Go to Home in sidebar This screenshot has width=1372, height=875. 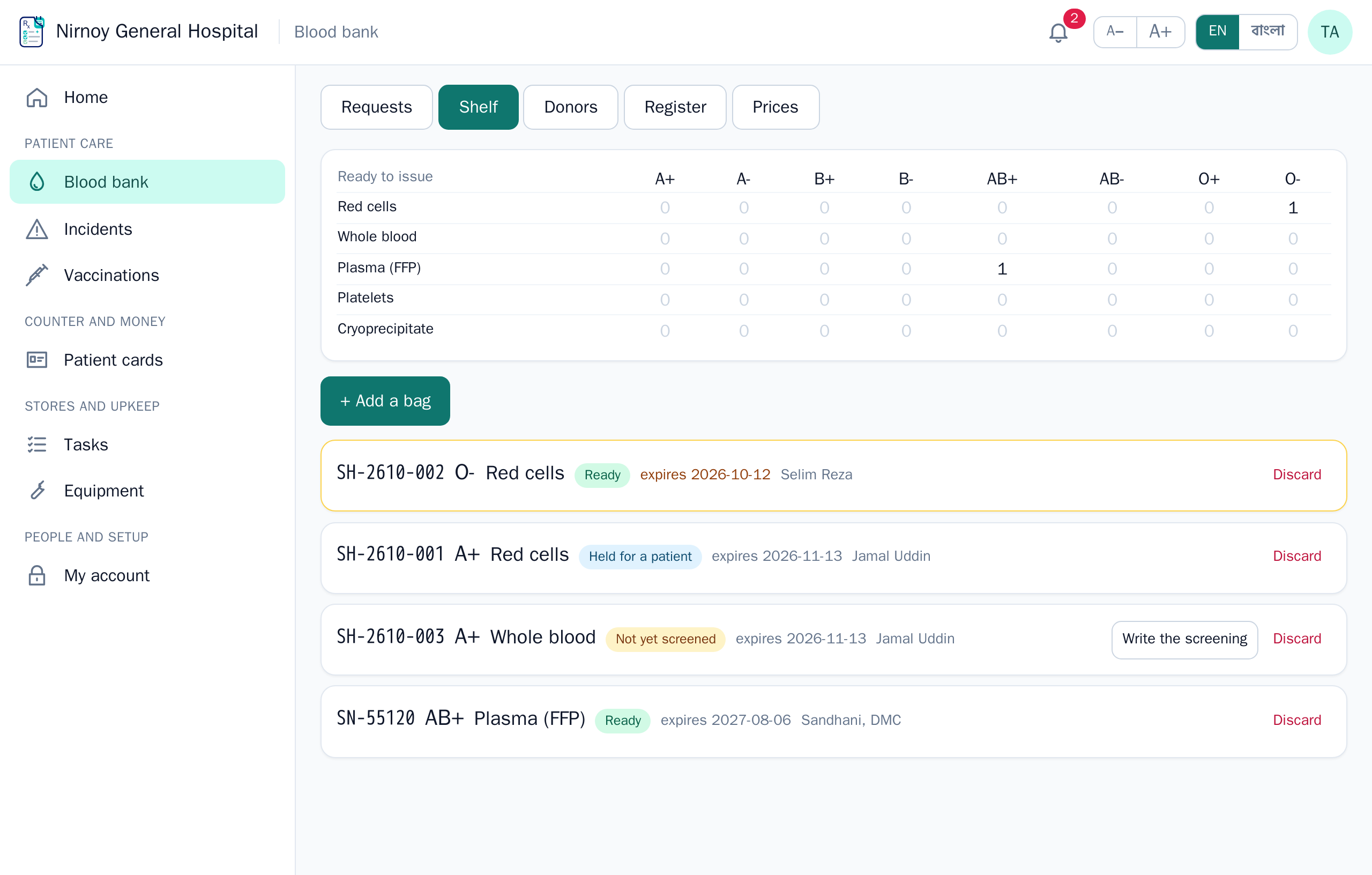point(147,98)
